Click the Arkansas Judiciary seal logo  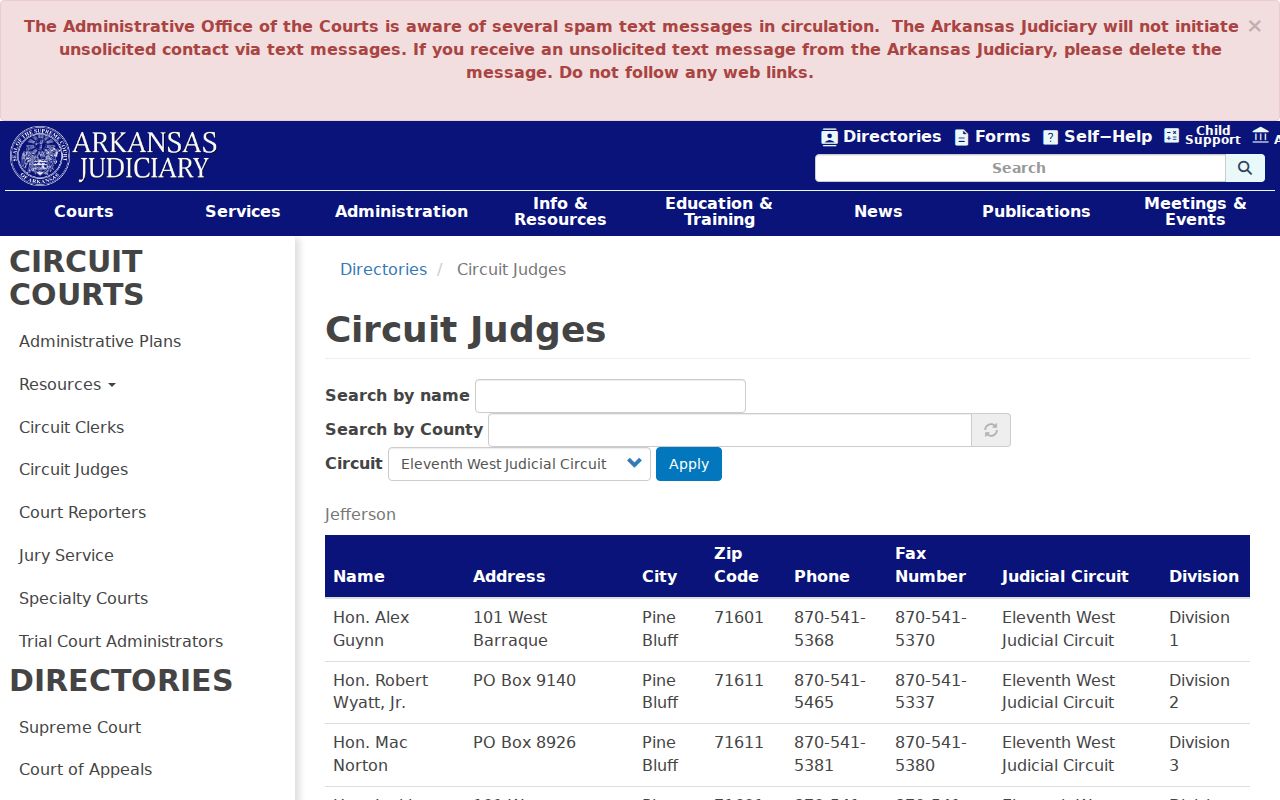(40, 156)
